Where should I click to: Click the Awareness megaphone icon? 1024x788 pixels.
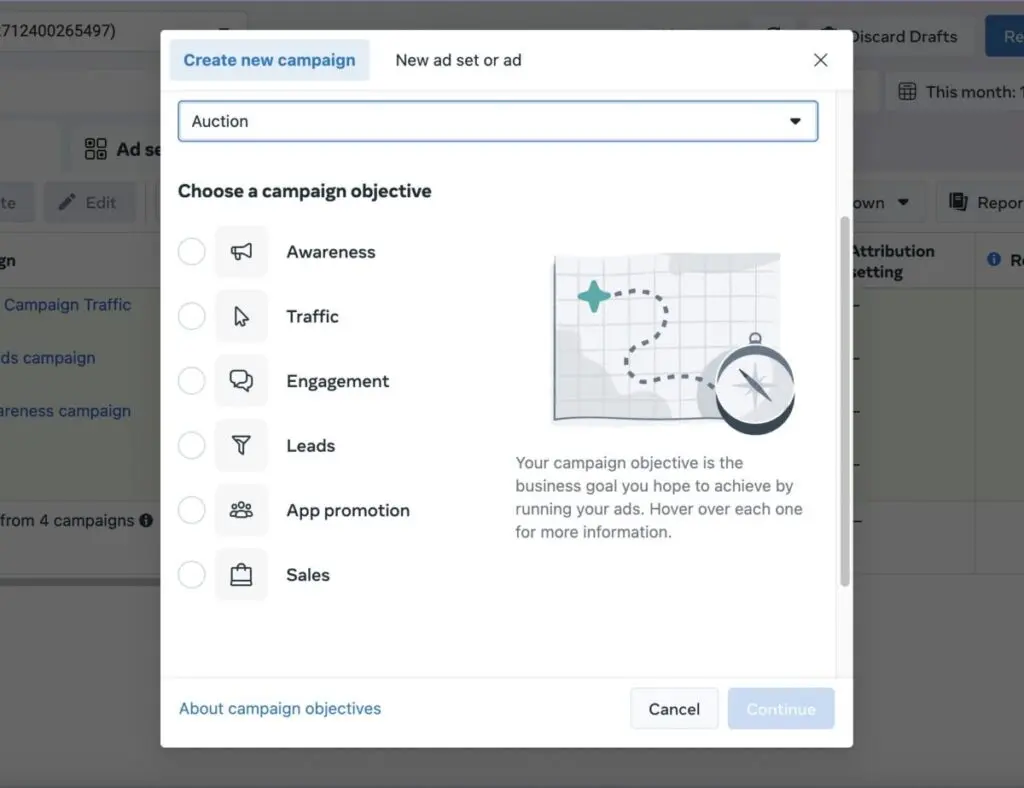click(x=241, y=252)
